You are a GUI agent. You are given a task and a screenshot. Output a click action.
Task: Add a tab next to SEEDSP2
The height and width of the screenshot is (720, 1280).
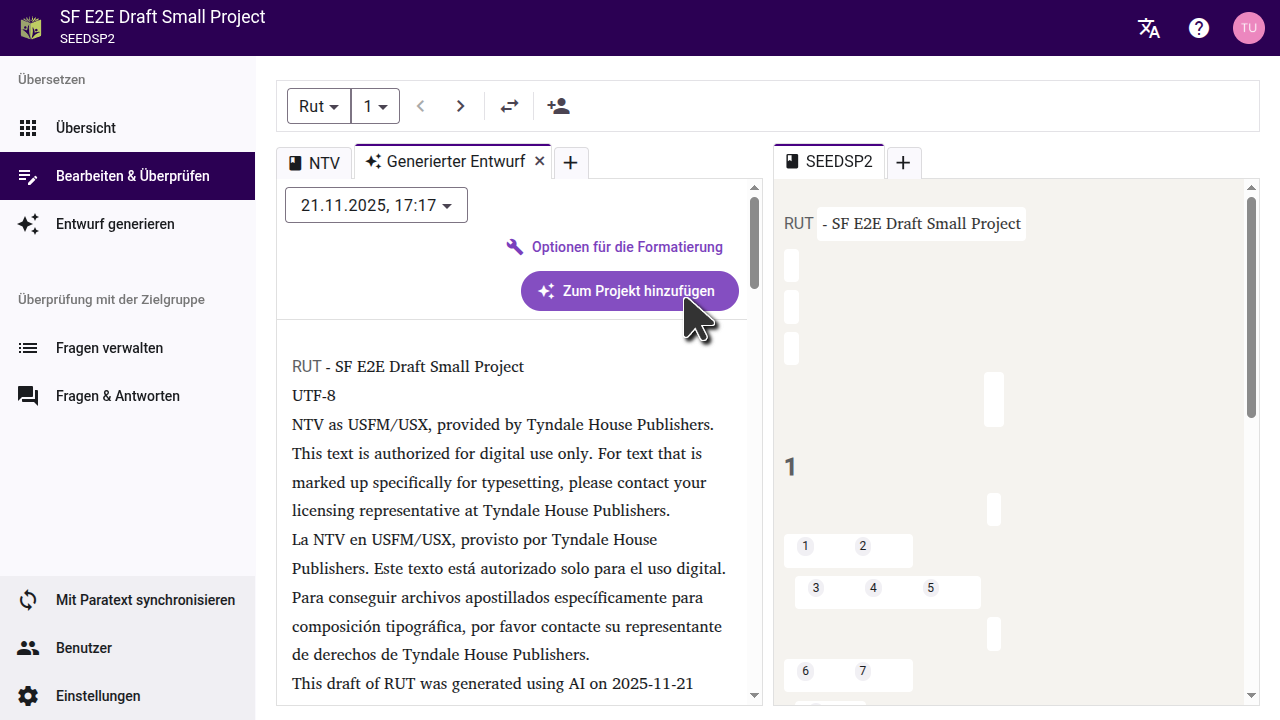coord(903,163)
